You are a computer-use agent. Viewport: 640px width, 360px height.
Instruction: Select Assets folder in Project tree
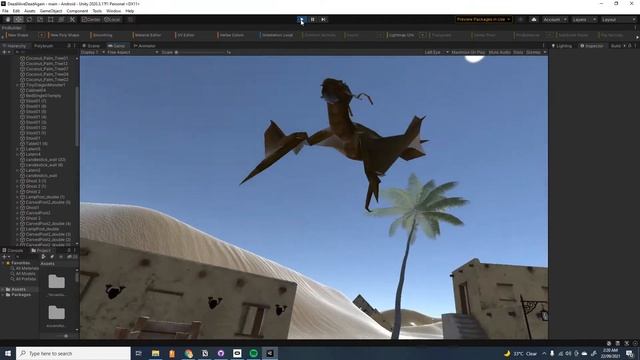click(x=18, y=289)
